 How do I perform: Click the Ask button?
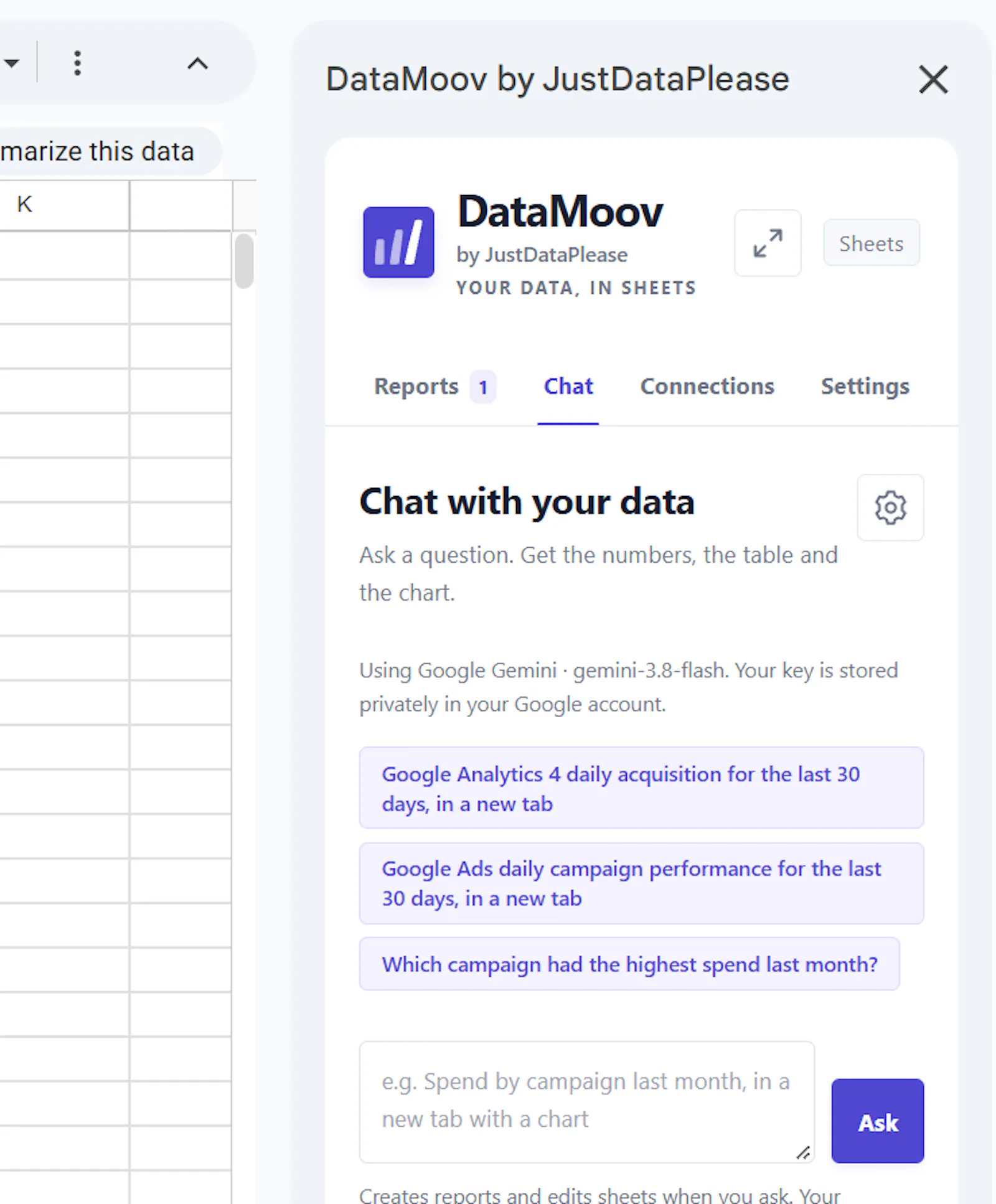tap(878, 1121)
